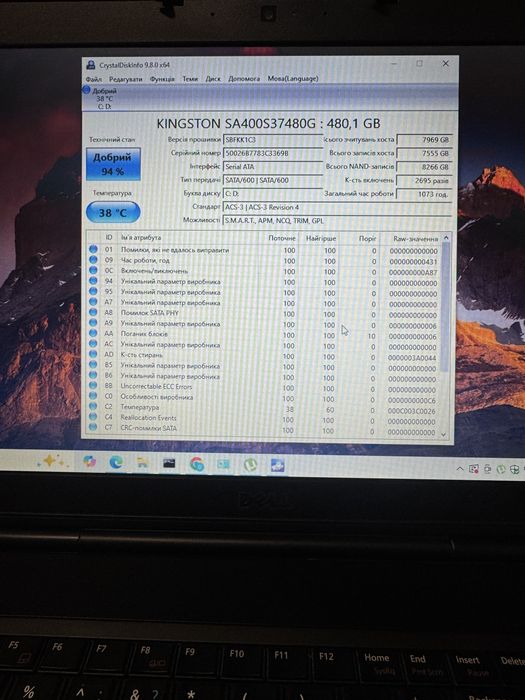Viewport: 525px width, 700px height.
Task: Open the Редагувати menu
Action: 125,79
